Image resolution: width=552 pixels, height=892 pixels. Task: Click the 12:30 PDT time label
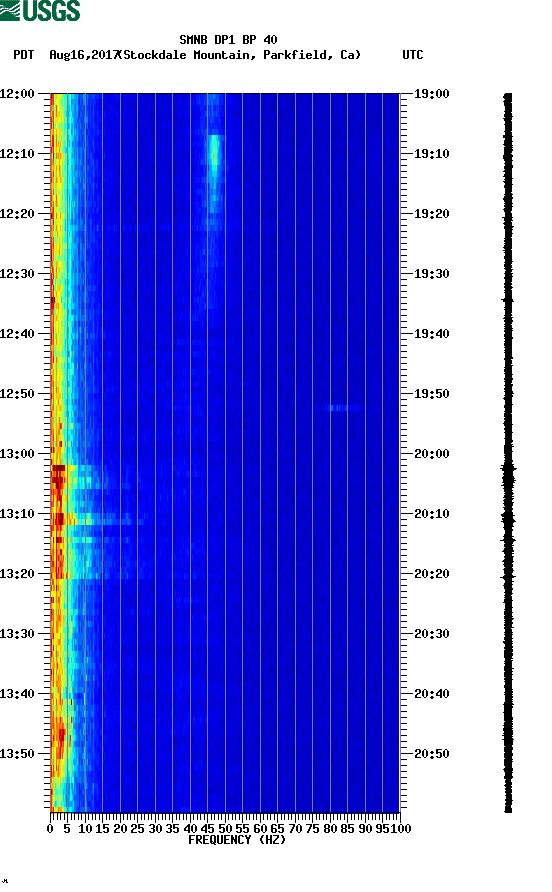(x=18, y=274)
